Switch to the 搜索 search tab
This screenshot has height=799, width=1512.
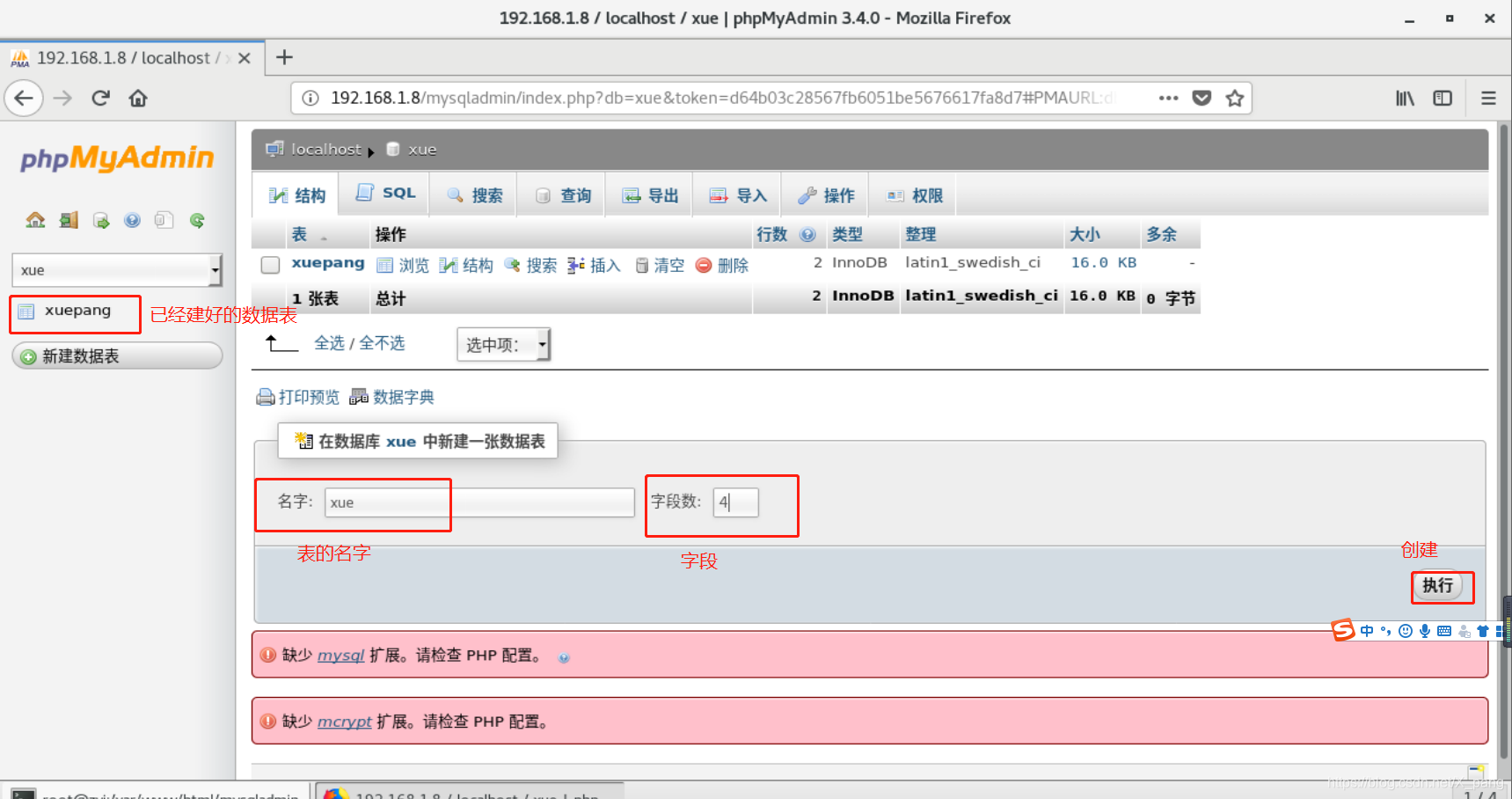pyautogui.click(x=474, y=194)
